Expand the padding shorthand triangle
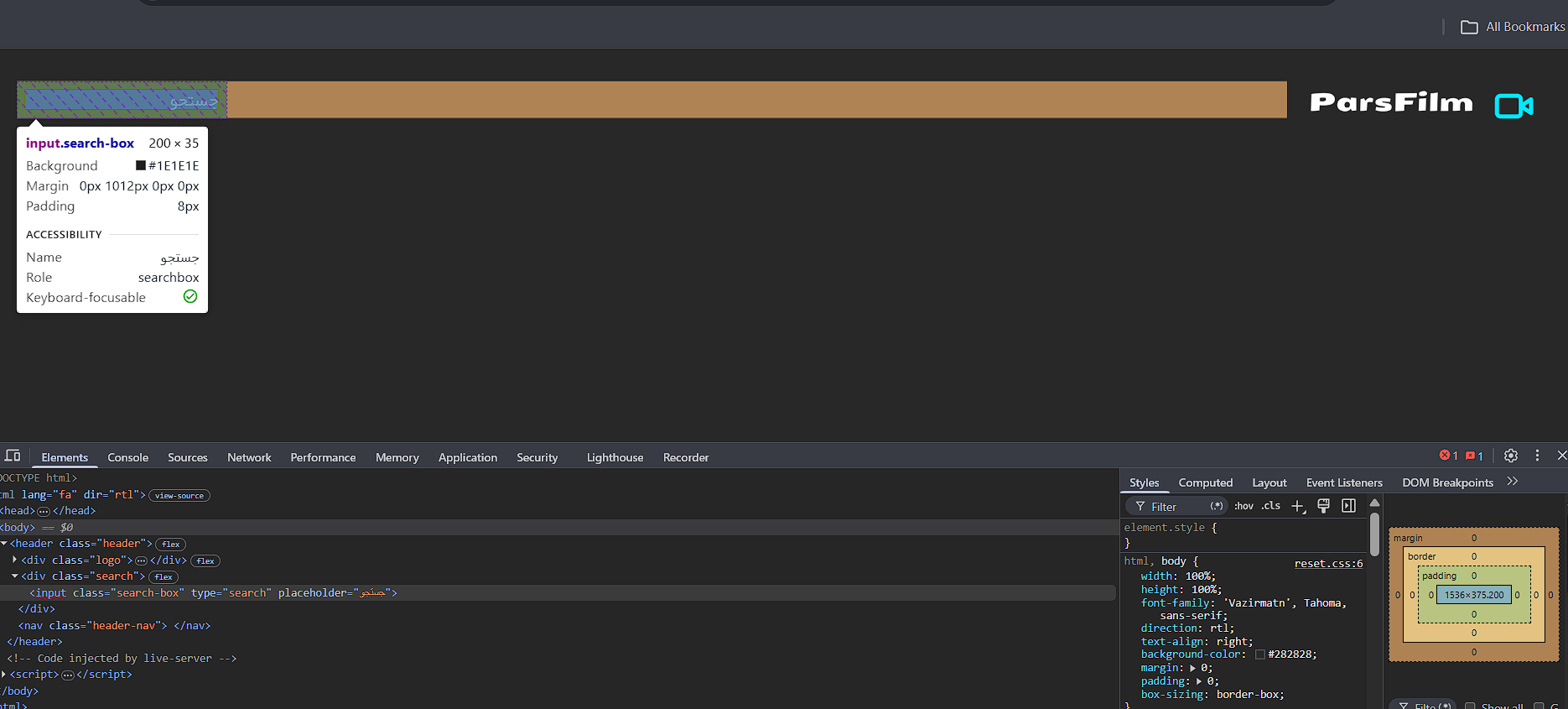 coord(1199,681)
